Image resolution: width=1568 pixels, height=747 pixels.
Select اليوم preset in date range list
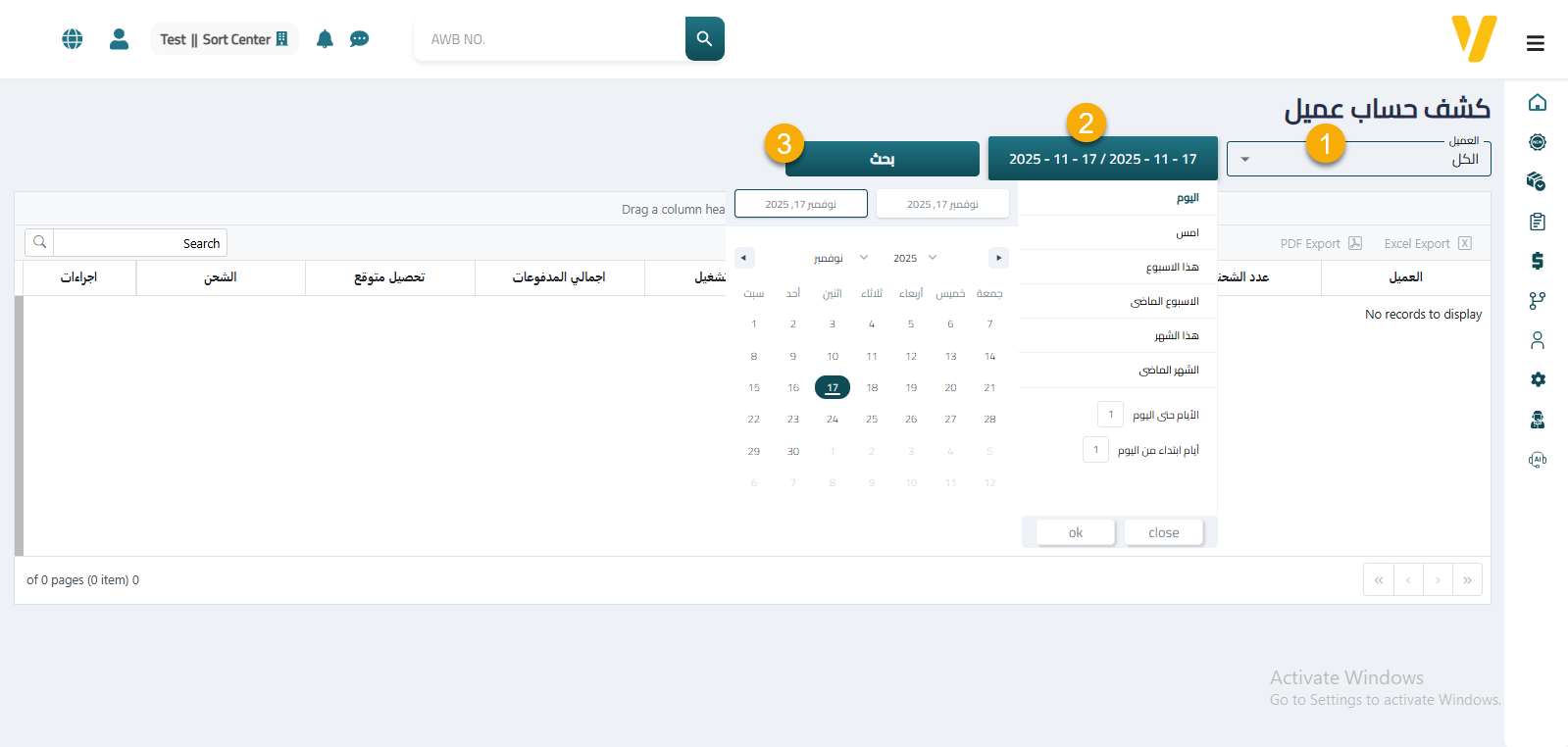(x=1187, y=198)
